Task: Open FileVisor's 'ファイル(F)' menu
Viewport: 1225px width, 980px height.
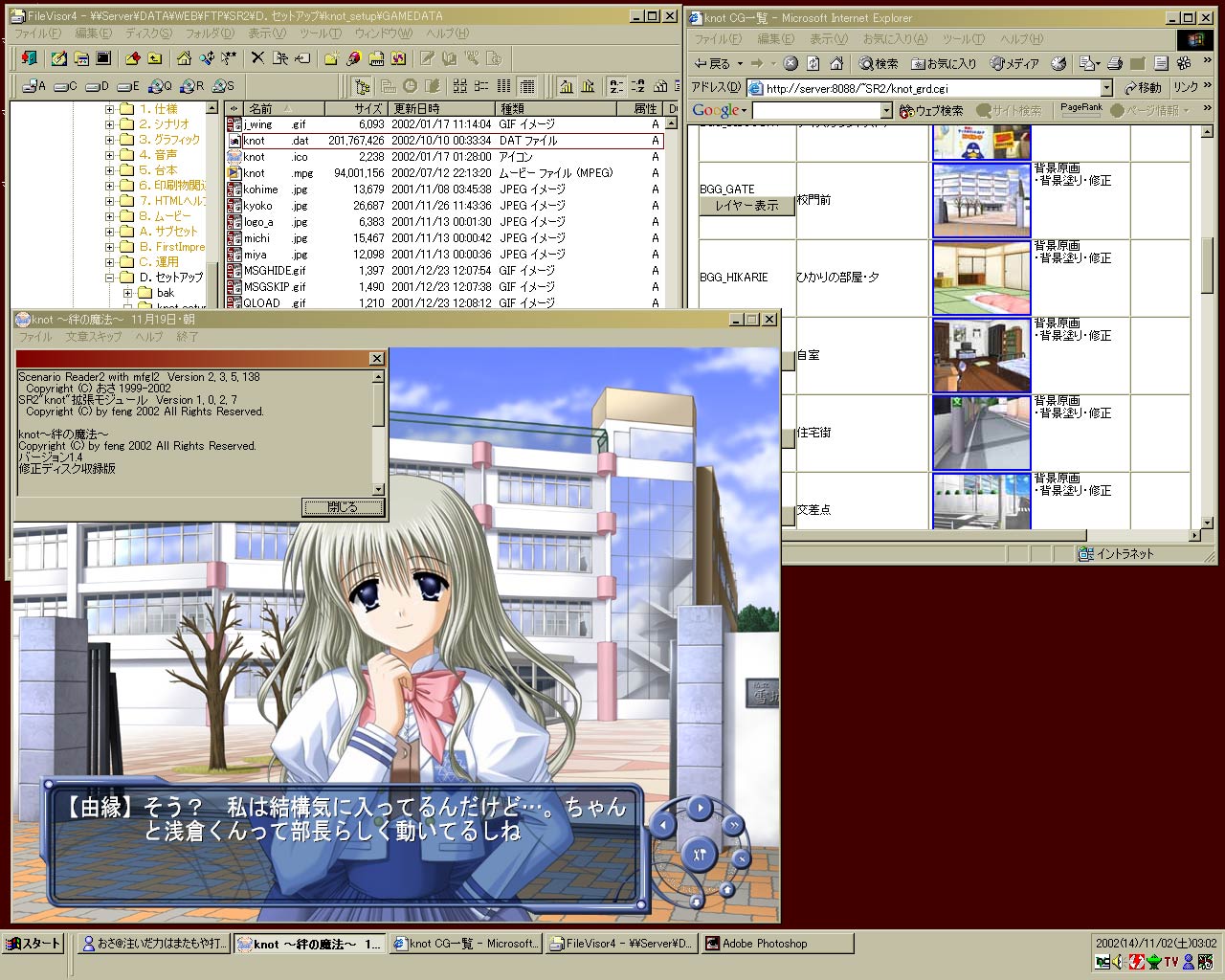Action: 37,33
